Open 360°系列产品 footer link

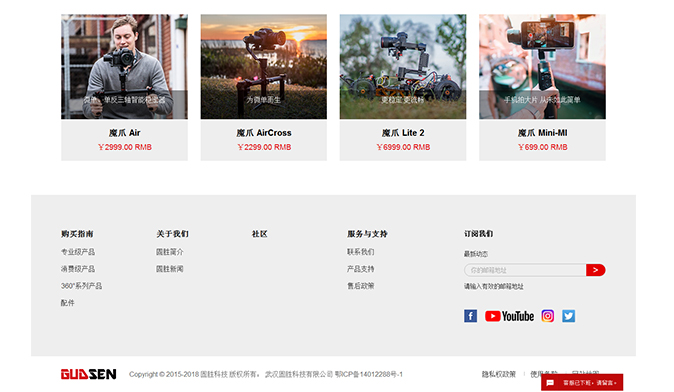pos(81,286)
